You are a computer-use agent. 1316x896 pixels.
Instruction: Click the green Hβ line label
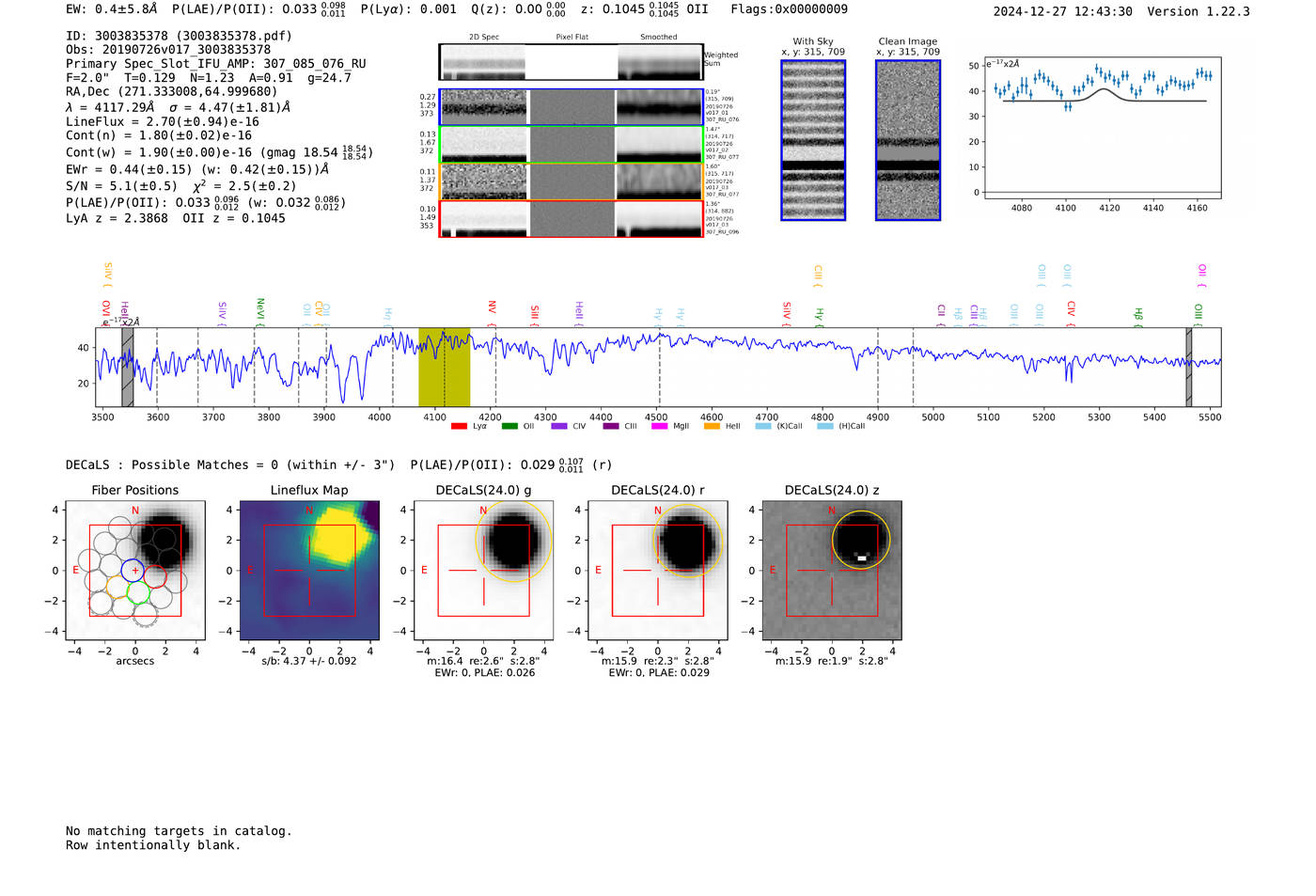1138,317
